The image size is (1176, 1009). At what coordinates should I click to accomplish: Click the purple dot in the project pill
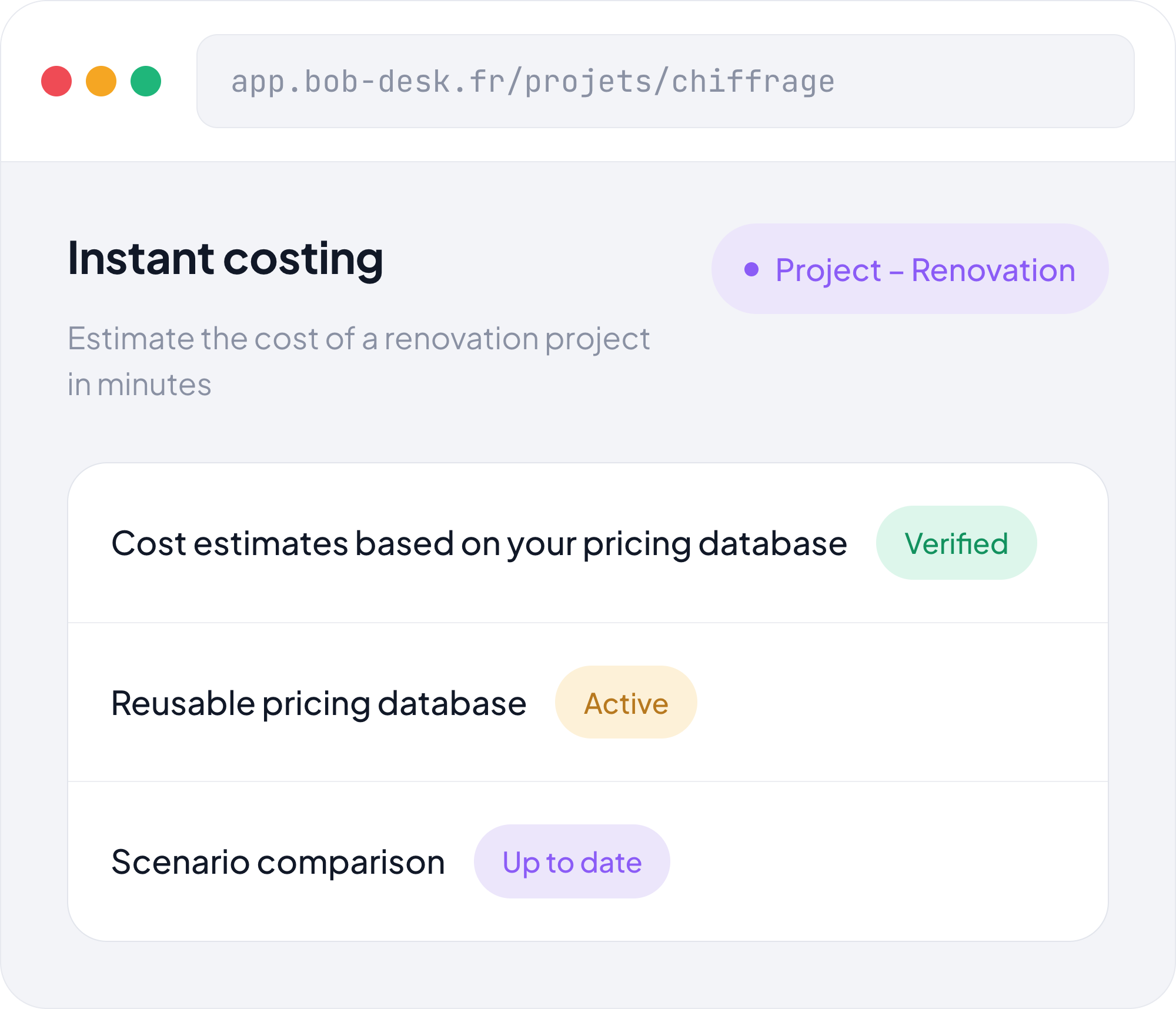pos(751,269)
